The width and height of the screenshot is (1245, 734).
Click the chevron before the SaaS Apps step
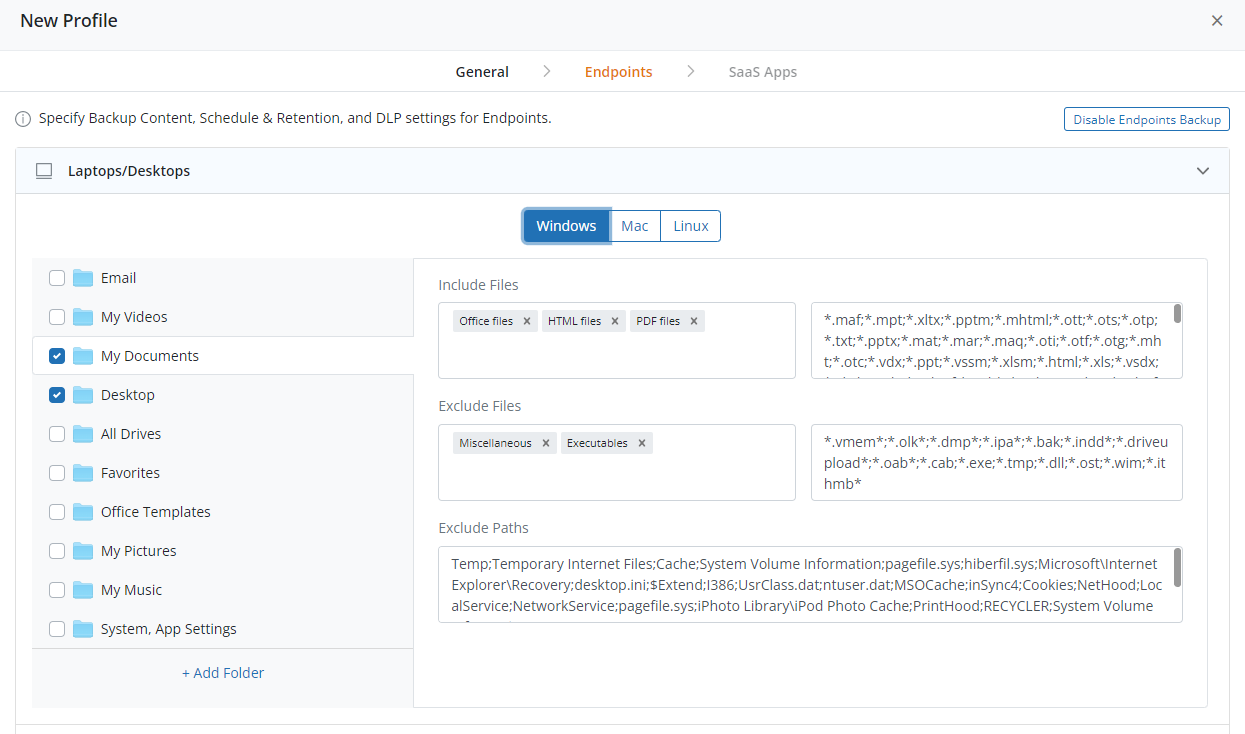(691, 72)
